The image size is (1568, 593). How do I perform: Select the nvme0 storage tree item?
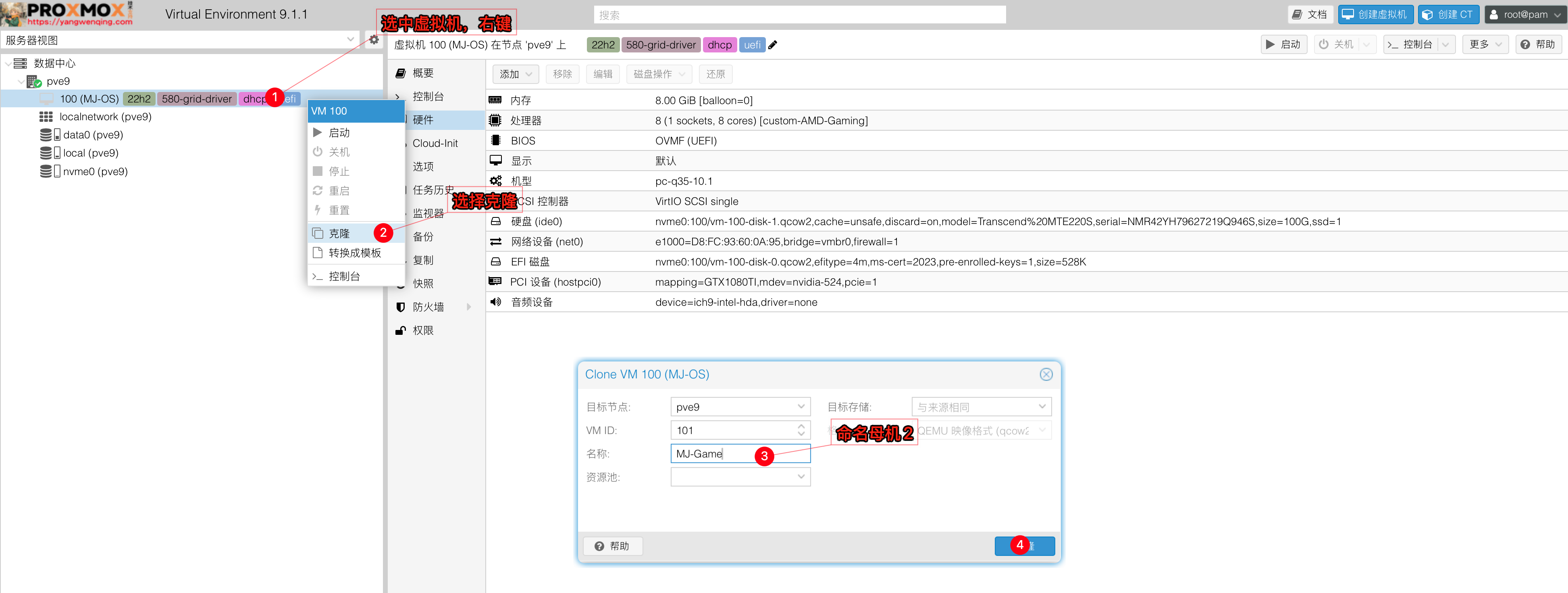point(95,171)
